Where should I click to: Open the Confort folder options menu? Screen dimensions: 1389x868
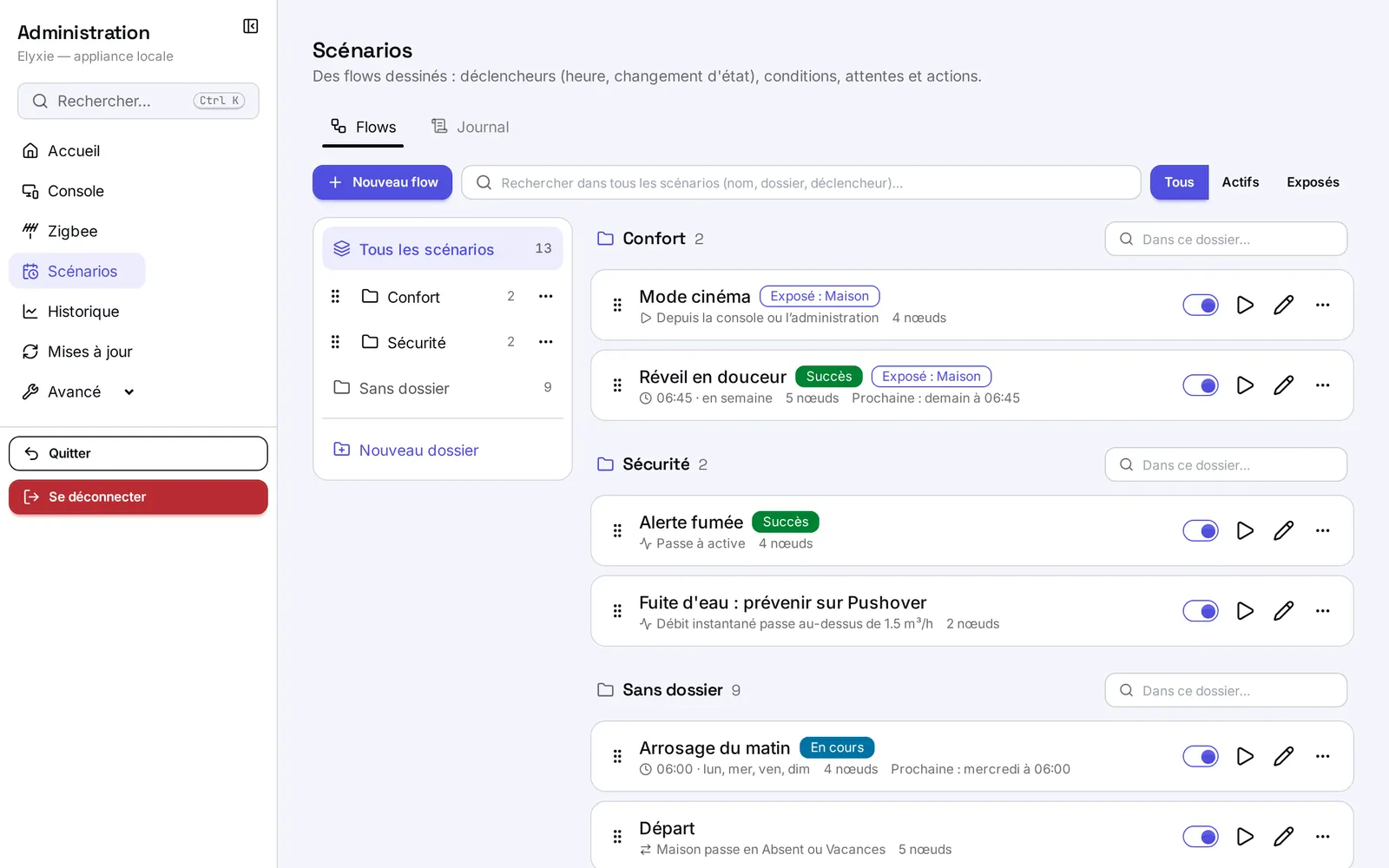pyautogui.click(x=545, y=297)
